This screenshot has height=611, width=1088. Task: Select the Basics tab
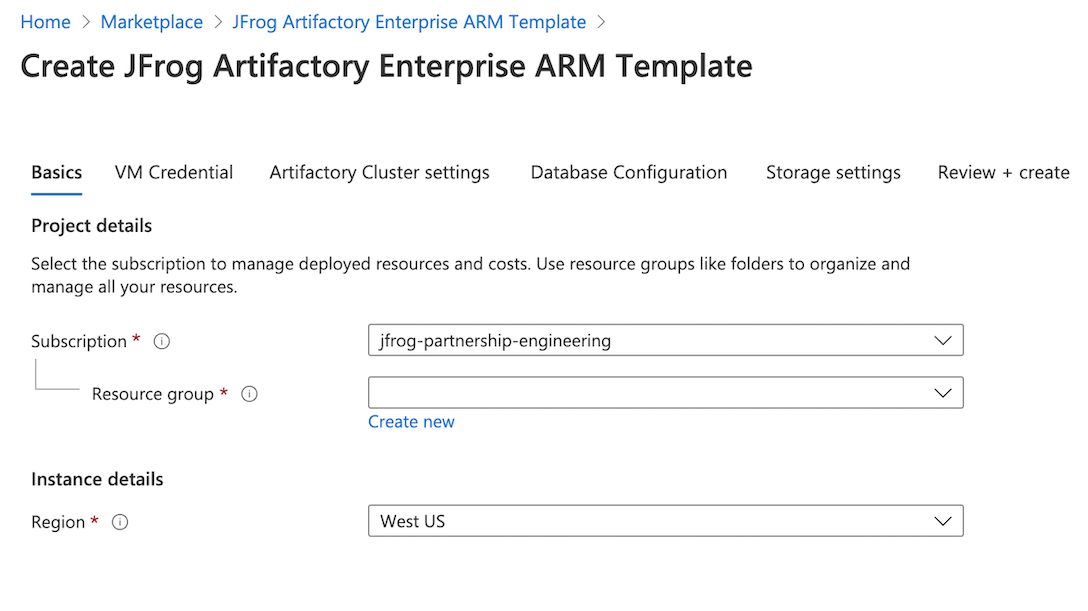click(x=57, y=172)
